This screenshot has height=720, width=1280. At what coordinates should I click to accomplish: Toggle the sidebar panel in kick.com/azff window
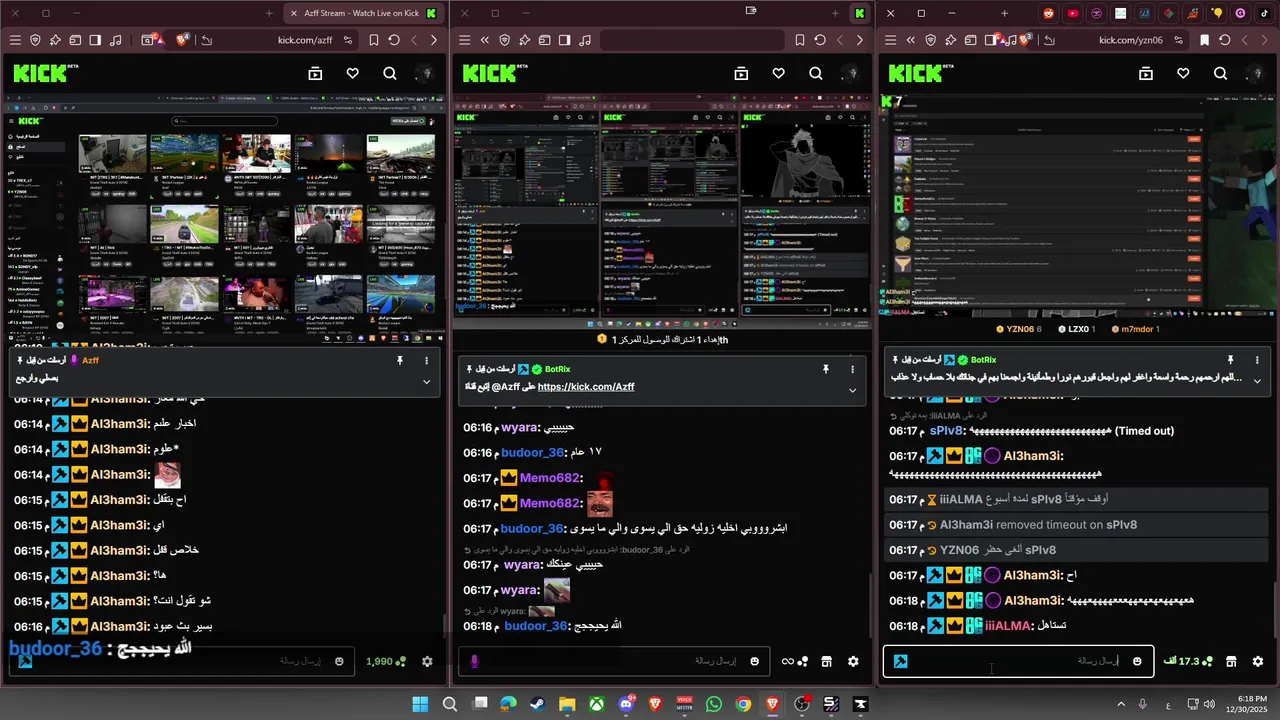coord(95,40)
